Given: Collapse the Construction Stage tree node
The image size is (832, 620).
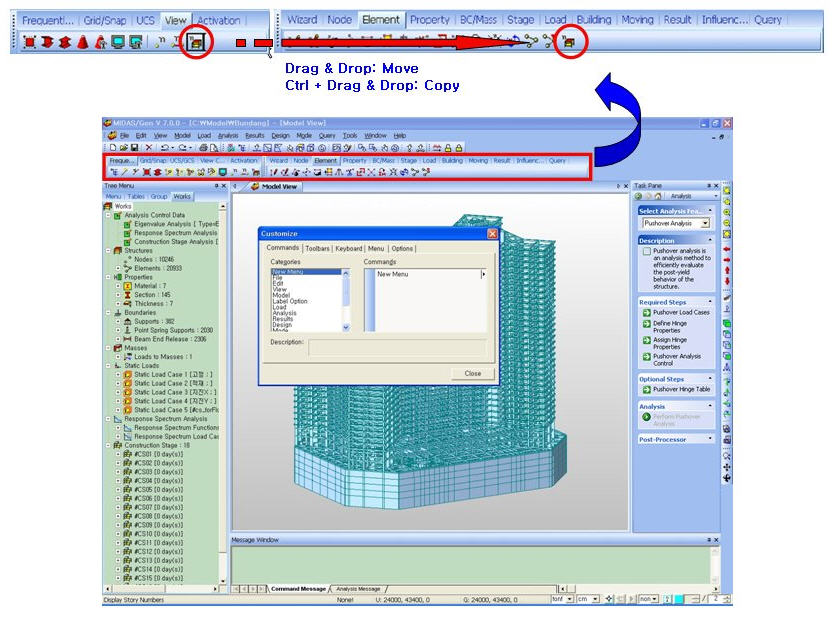Looking at the screenshot, I should point(109,445).
